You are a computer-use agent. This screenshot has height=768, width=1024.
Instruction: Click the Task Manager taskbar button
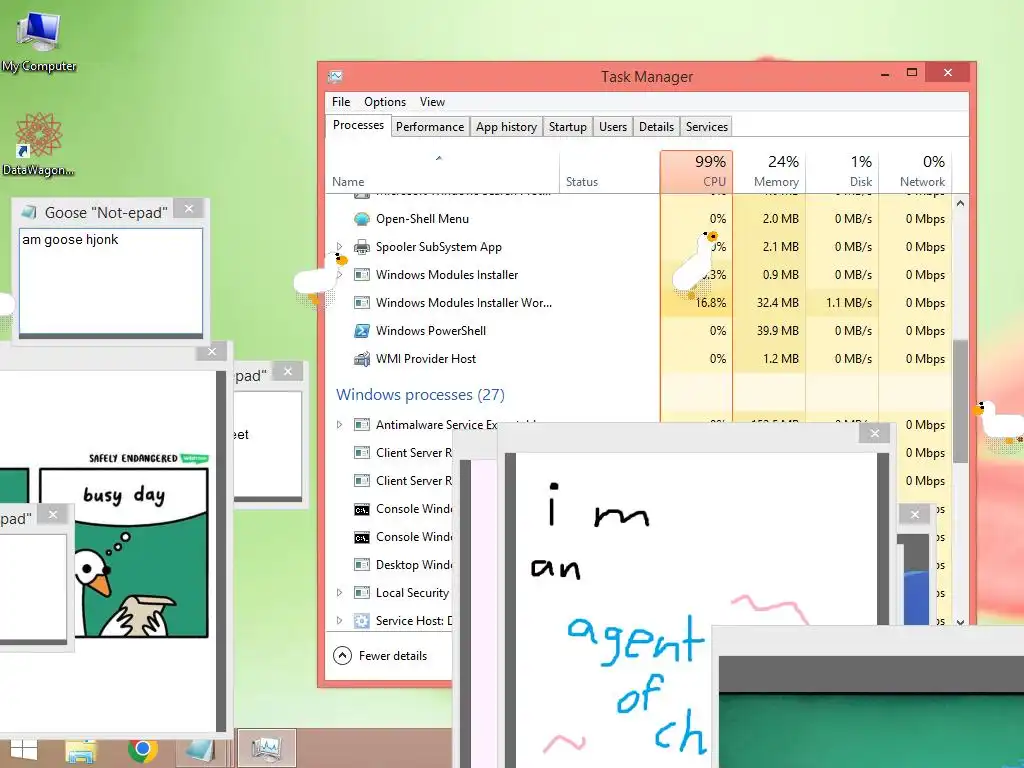click(x=266, y=748)
